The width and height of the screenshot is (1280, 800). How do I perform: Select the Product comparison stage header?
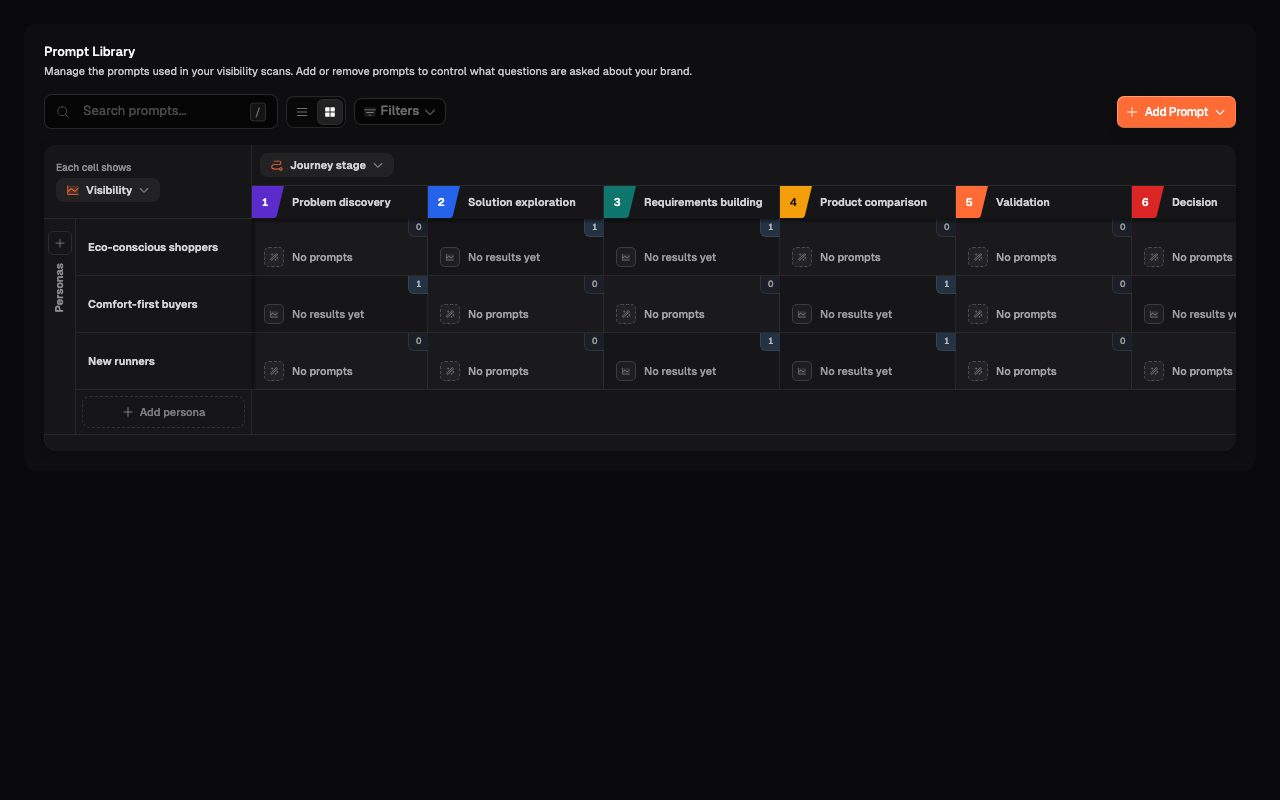(868, 202)
